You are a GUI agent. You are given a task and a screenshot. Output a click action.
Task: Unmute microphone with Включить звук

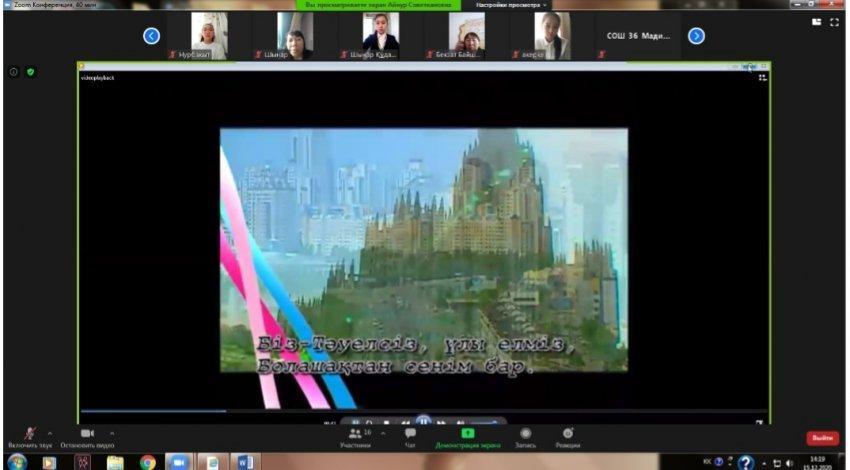tap(30, 439)
